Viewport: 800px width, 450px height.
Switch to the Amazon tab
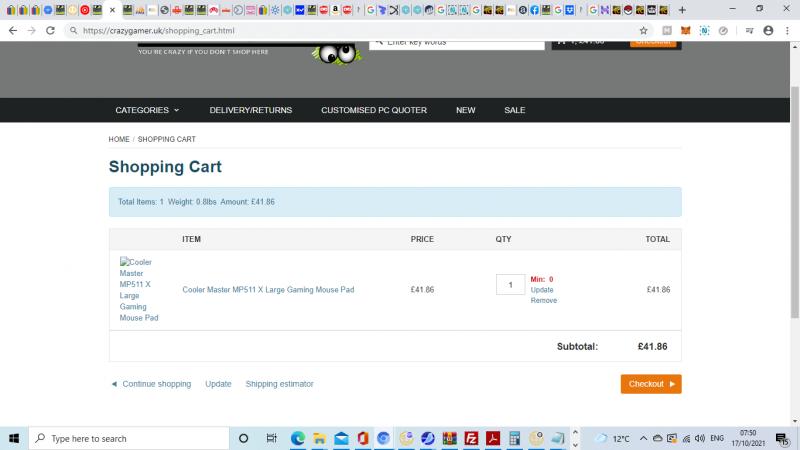[x=335, y=10]
